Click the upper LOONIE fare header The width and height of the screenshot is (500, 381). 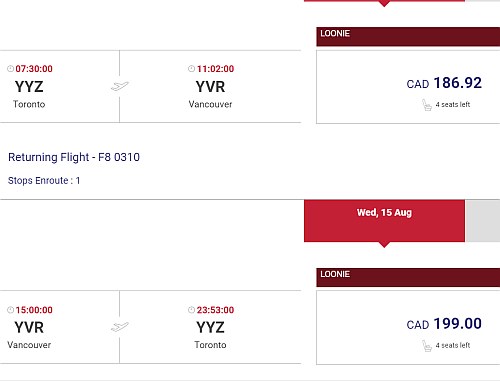coord(408,37)
